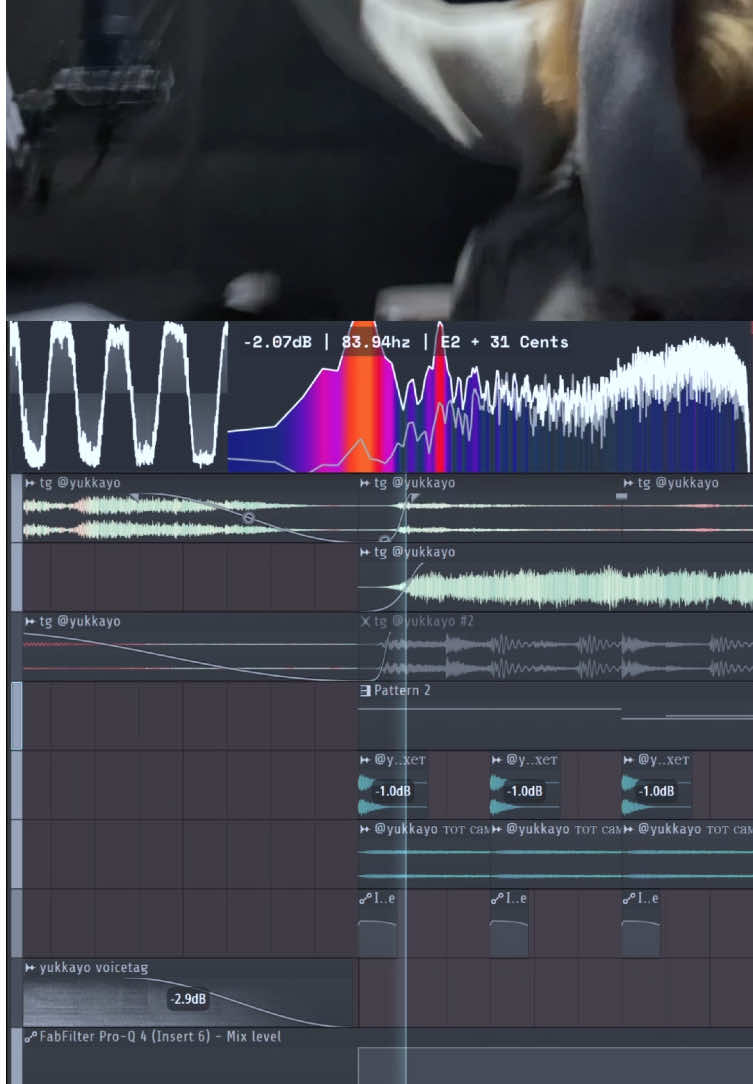Open menu icon of third-track left tg @yukkayo clip
The width and height of the screenshot is (753, 1084).
(30, 622)
